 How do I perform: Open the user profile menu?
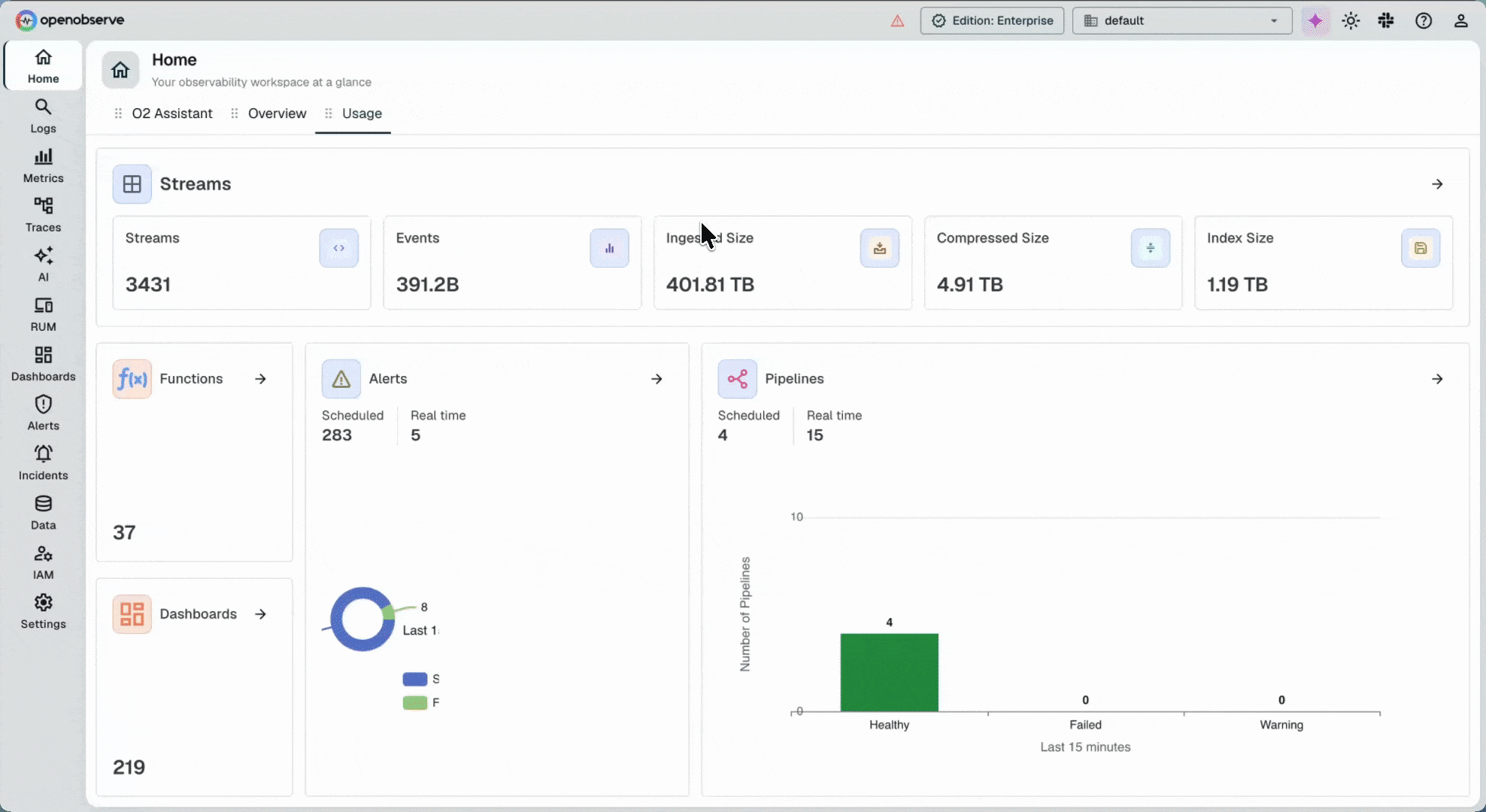coord(1460,21)
